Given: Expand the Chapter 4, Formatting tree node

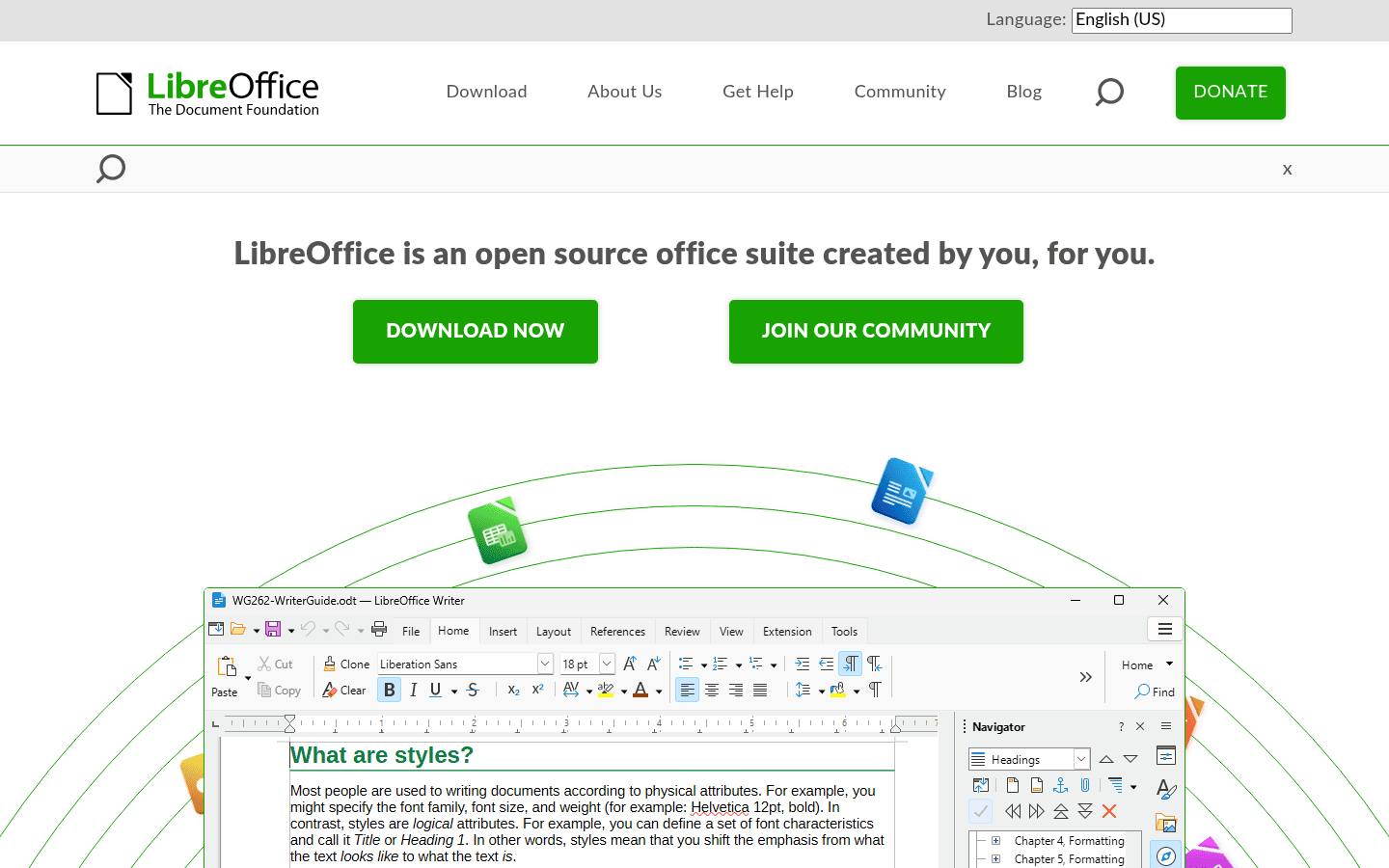Looking at the screenshot, I should click(x=996, y=841).
